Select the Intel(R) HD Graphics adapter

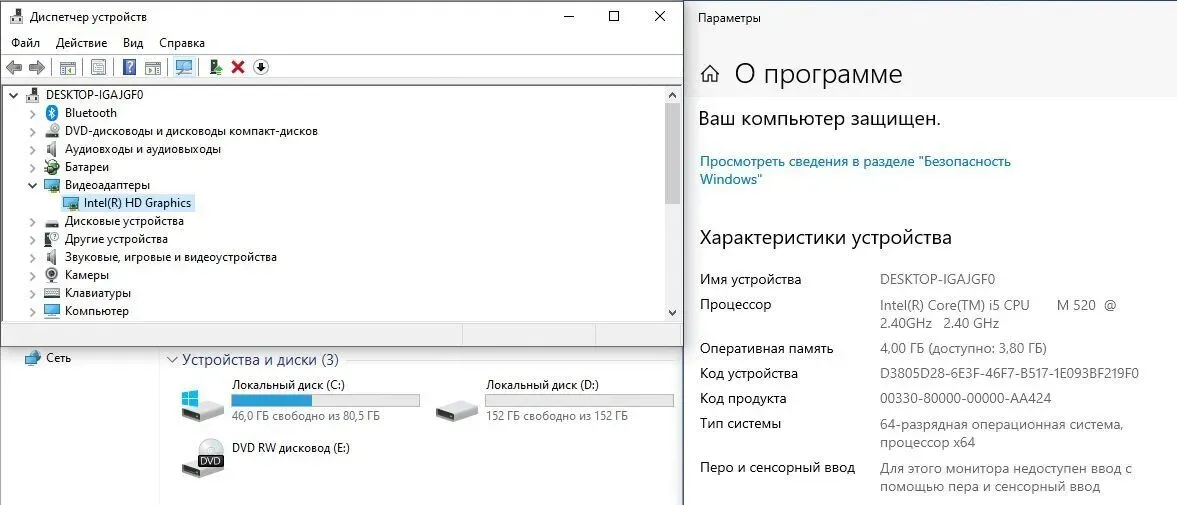[137, 203]
